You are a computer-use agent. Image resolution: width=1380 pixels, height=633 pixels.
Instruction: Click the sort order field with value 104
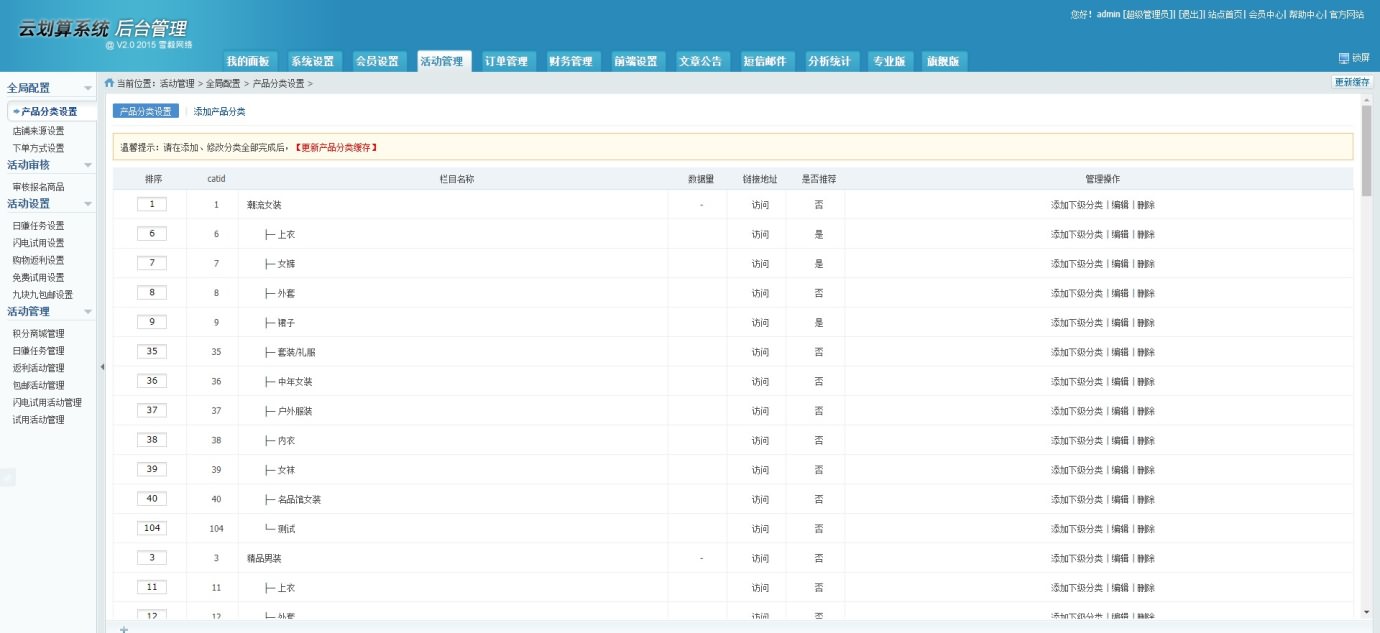[152, 528]
